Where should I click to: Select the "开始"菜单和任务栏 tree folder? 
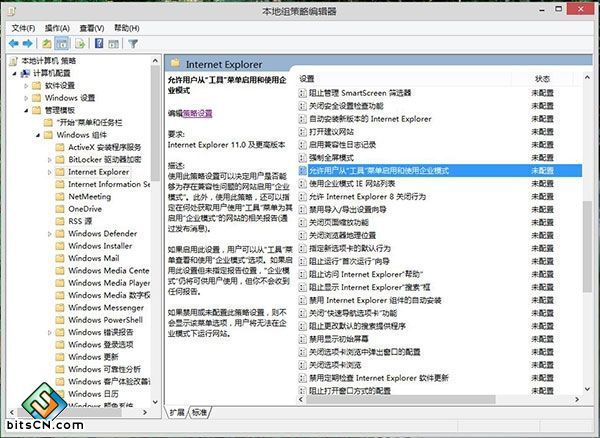[x=89, y=123]
